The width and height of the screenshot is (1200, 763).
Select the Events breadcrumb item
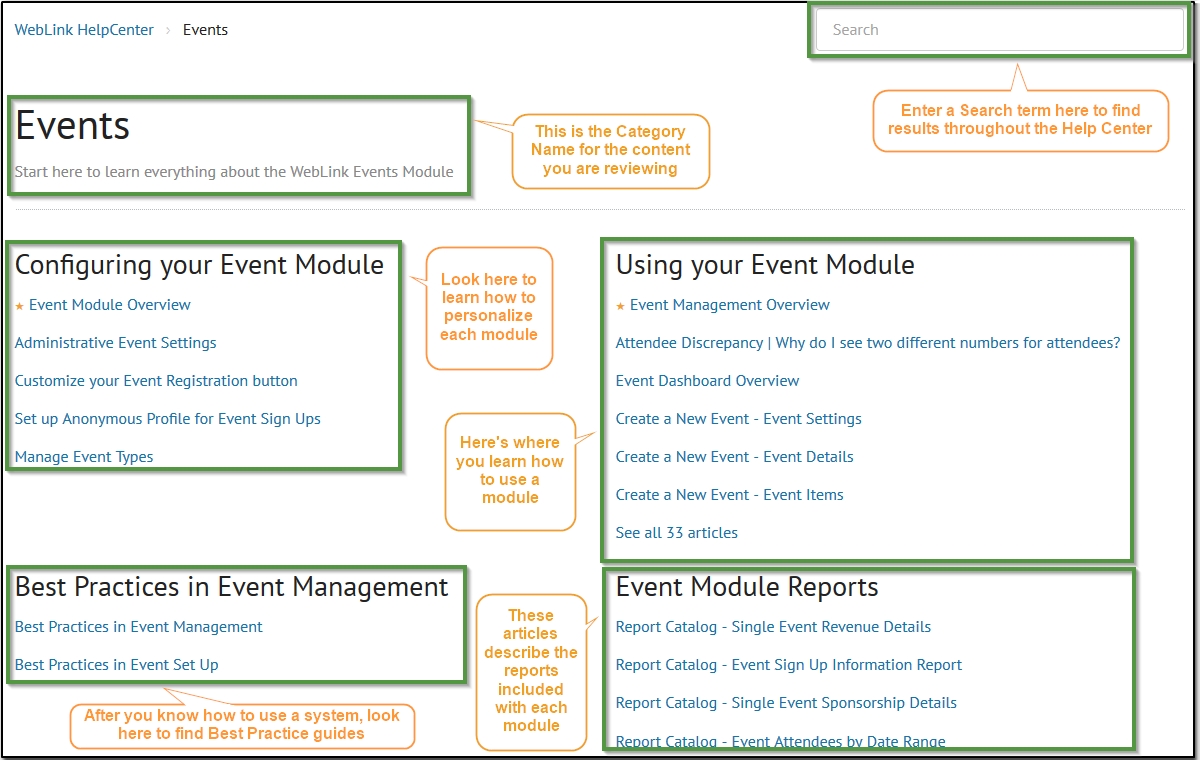click(205, 30)
